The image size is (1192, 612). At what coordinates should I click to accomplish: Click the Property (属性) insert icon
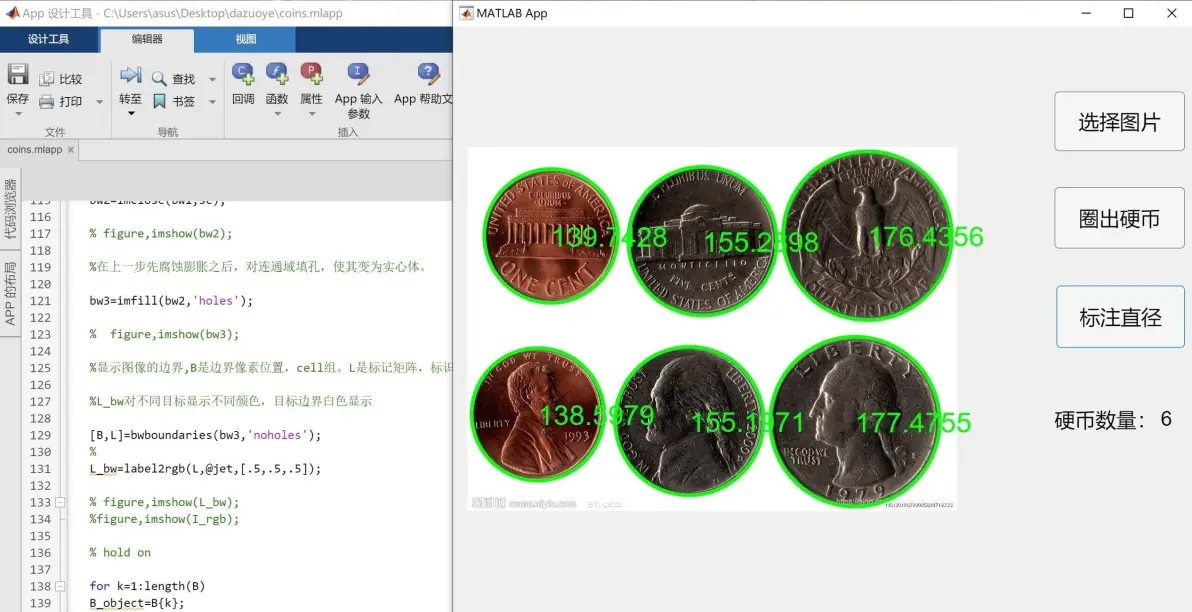point(312,74)
